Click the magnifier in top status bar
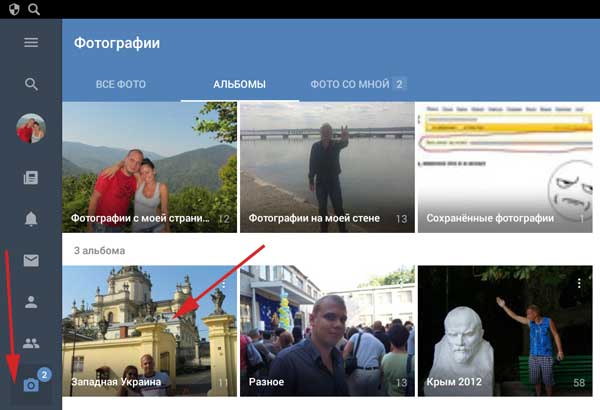The image size is (600, 410). pyautogui.click(x=34, y=9)
